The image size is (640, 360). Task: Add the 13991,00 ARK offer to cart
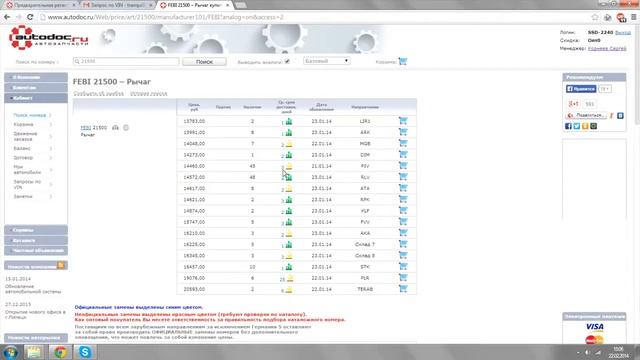(403, 132)
